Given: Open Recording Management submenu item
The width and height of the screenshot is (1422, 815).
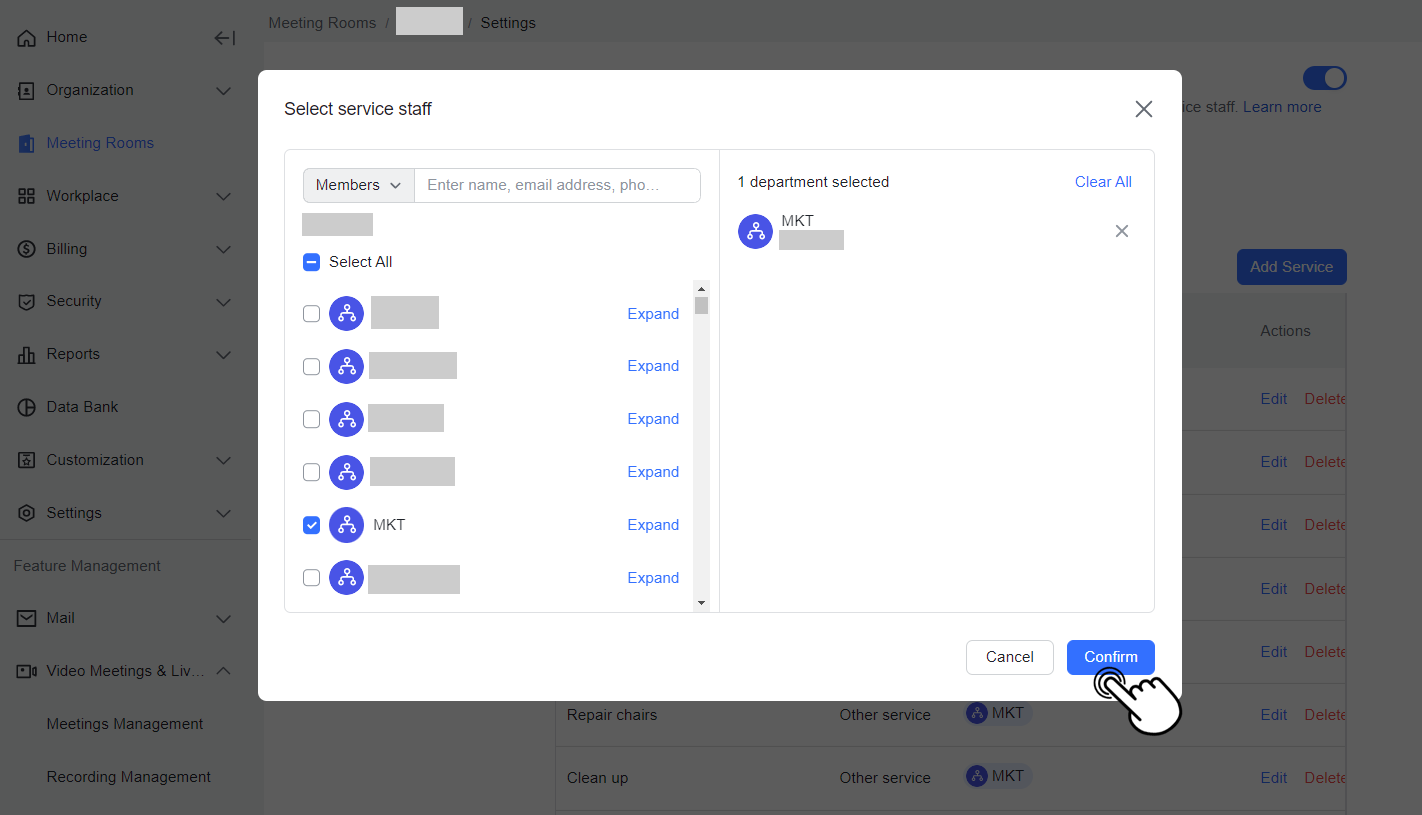Looking at the screenshot, I should point(129,777).
